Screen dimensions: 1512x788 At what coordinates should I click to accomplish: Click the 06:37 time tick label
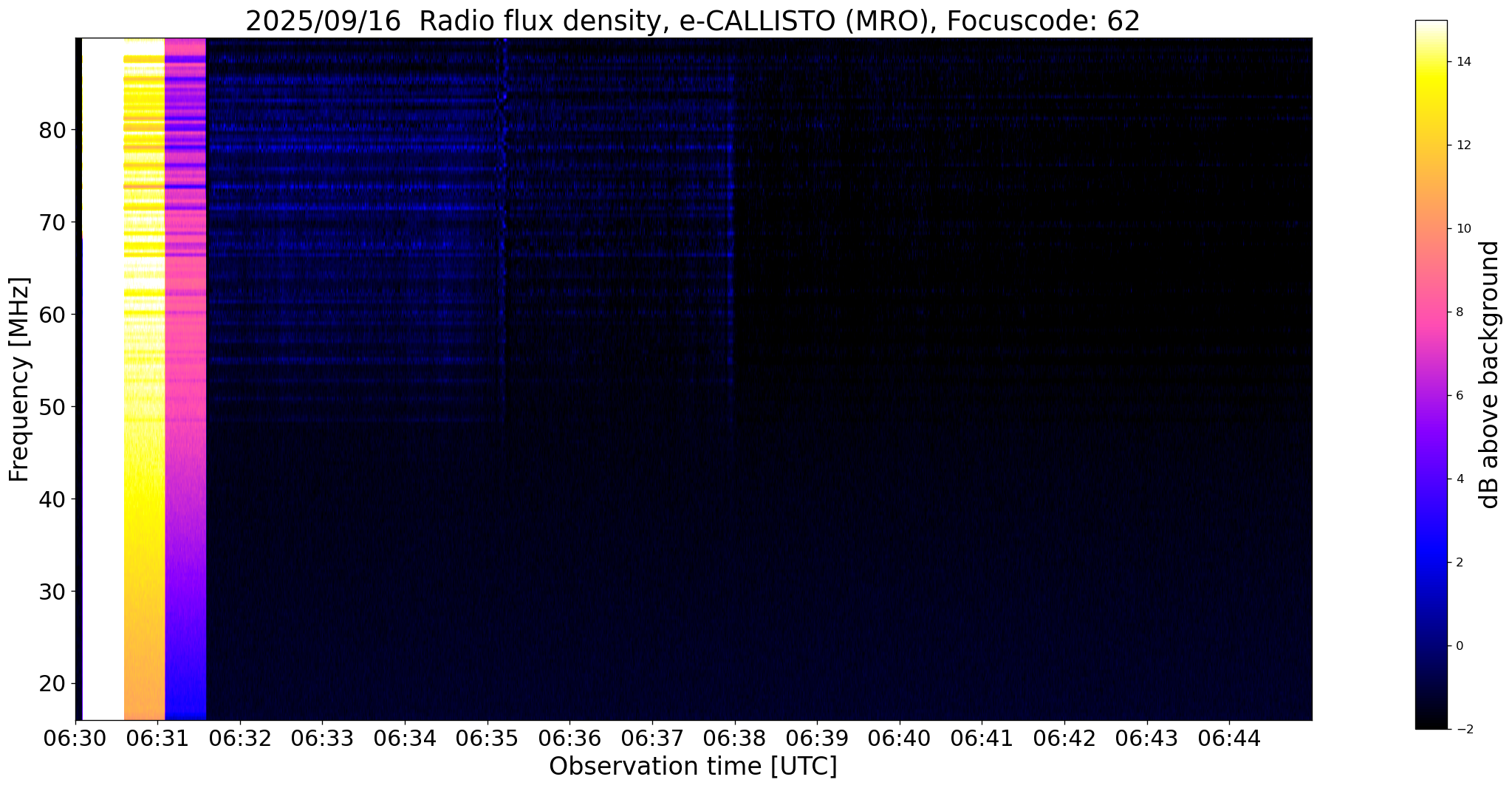(652, 738)
